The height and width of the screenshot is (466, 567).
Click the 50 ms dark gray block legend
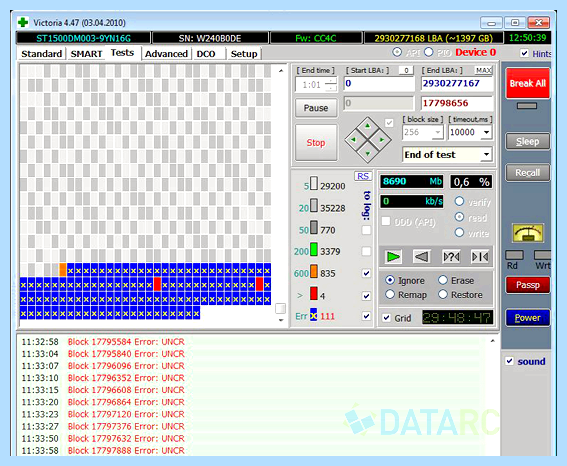(x=314, y=227)
